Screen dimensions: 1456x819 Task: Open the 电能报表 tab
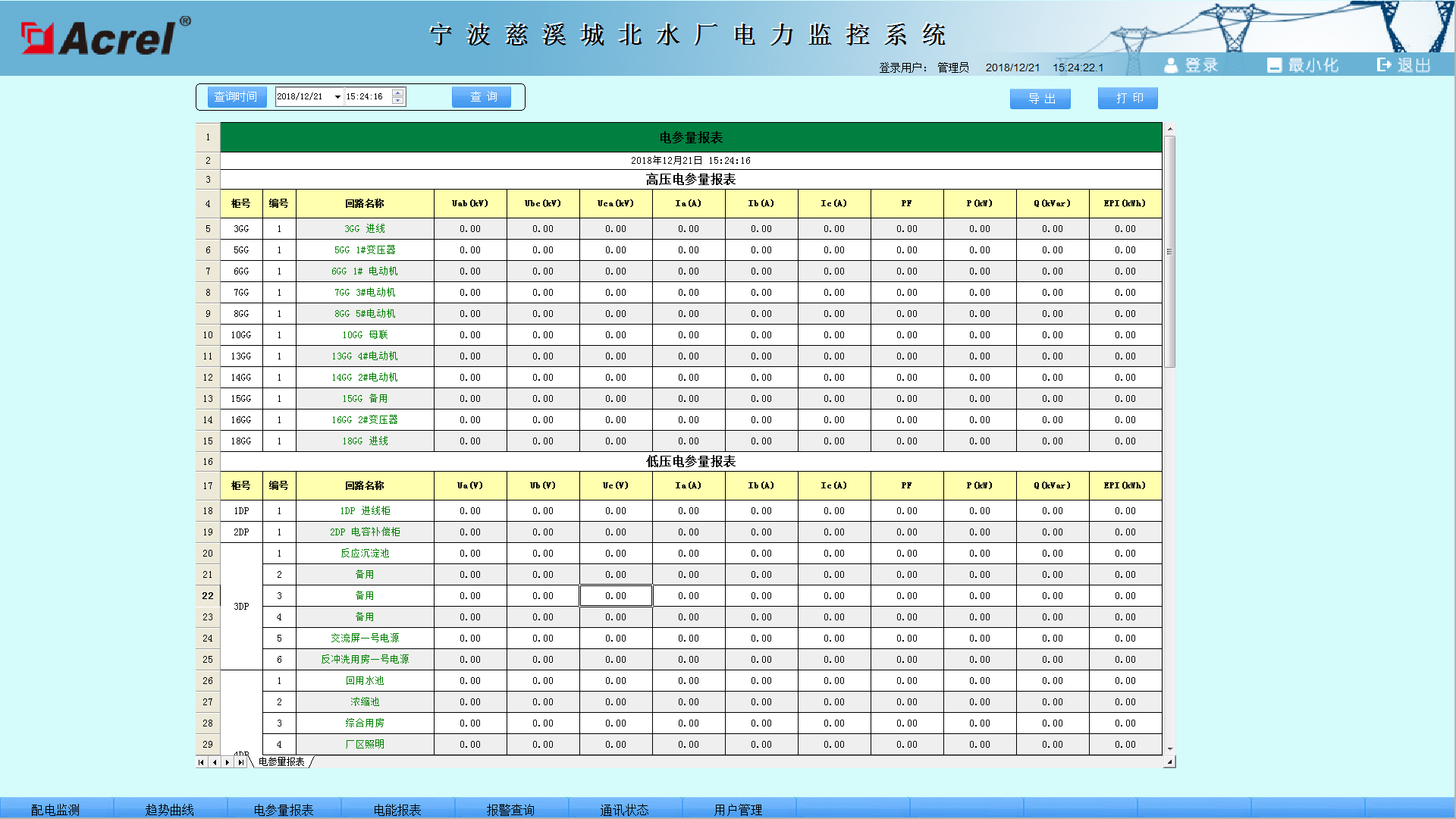click(397, 809)
